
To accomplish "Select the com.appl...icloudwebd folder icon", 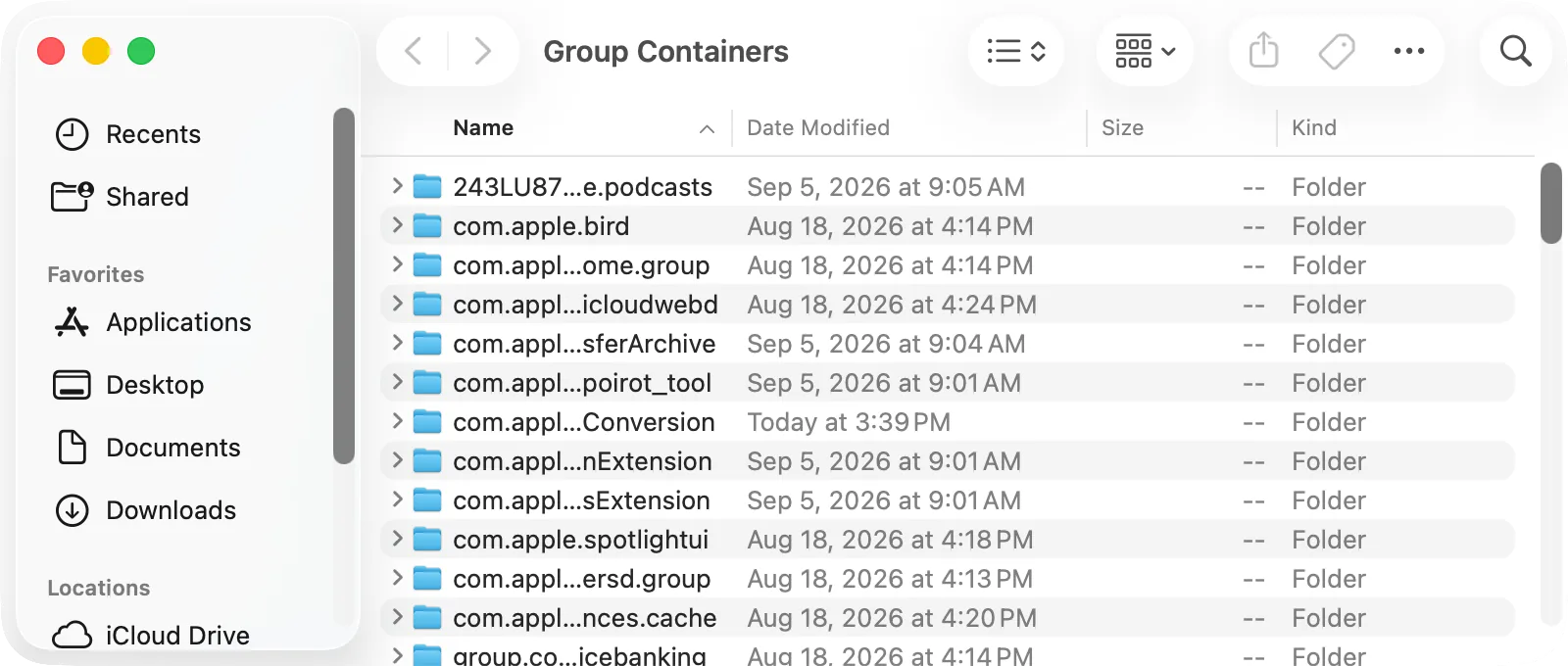I will pos(427,304).
